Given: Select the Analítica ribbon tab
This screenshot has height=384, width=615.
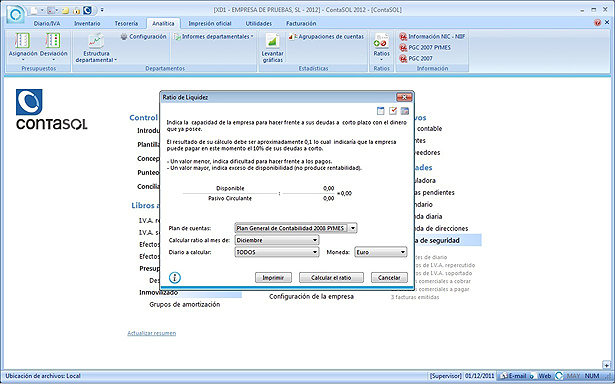Looking at the screenshot, I should pyautogui.click(x=163, y=24).
